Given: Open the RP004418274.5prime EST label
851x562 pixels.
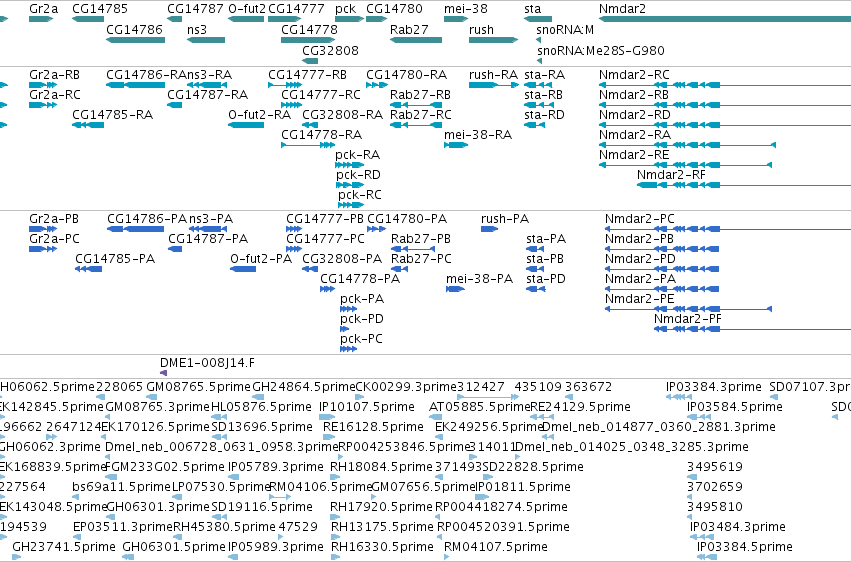Looking at the screenshot, I should [x=501, y=507].
